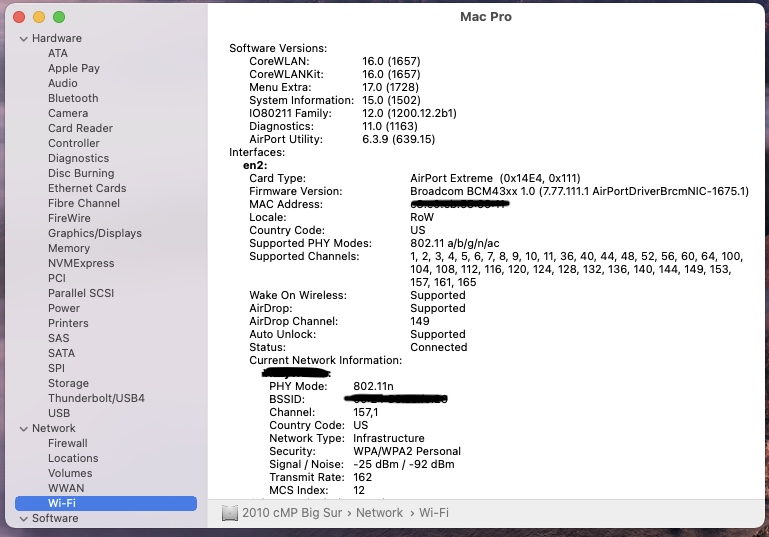Select FireWire in the sidebar
769x537 pixels.
point(69,218)
